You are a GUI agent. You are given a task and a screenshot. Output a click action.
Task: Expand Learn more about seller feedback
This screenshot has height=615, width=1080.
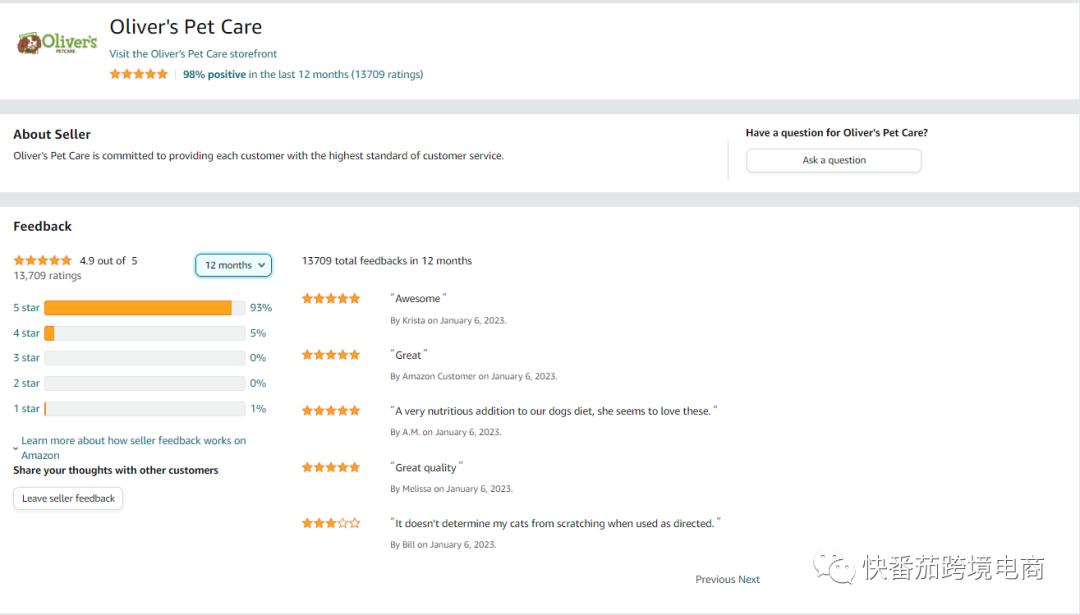pyautogui.click(x=133, y=447)
